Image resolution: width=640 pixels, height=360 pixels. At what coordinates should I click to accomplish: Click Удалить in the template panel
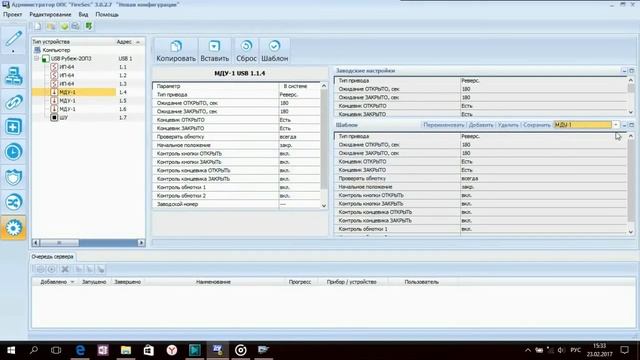tap(508, 125)
